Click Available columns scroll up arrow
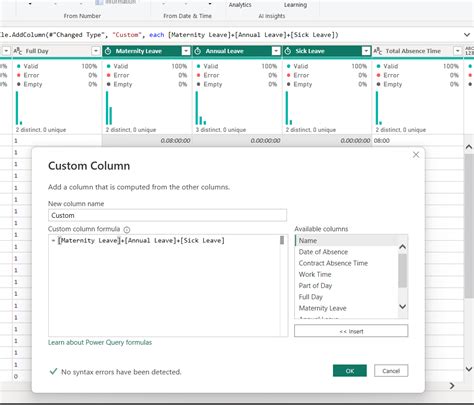Image resolution: width=474 pixels, height=405 pixels. click(403, 247)
